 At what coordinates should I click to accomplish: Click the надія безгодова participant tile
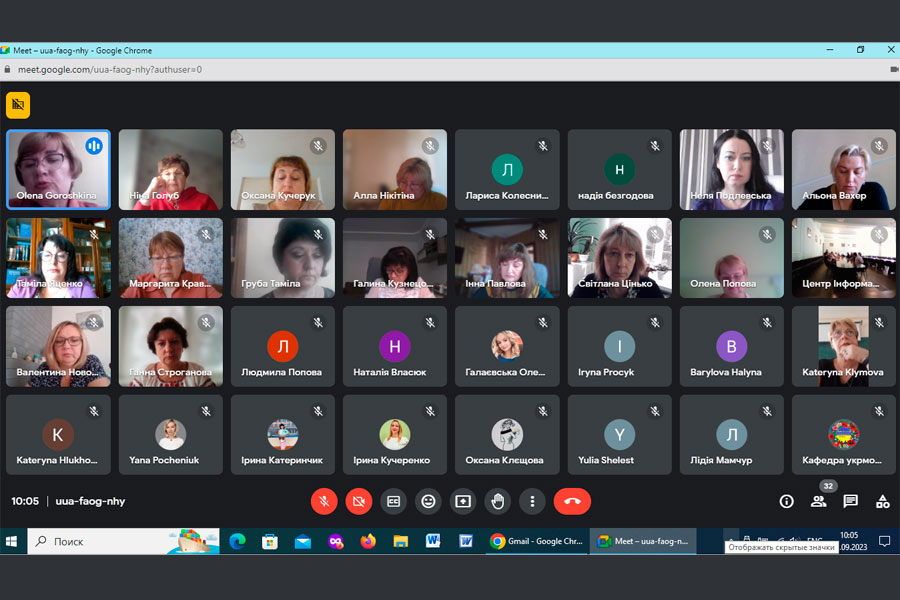coord(619,169)
